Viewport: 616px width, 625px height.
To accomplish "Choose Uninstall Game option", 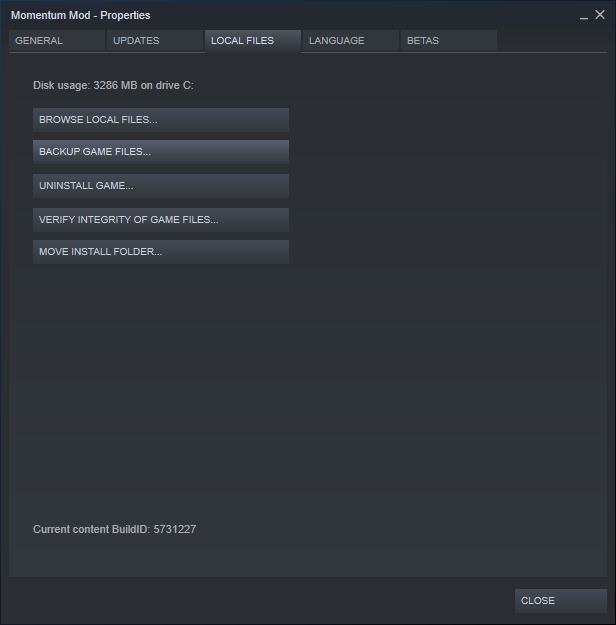I will (x=161, y=186).
